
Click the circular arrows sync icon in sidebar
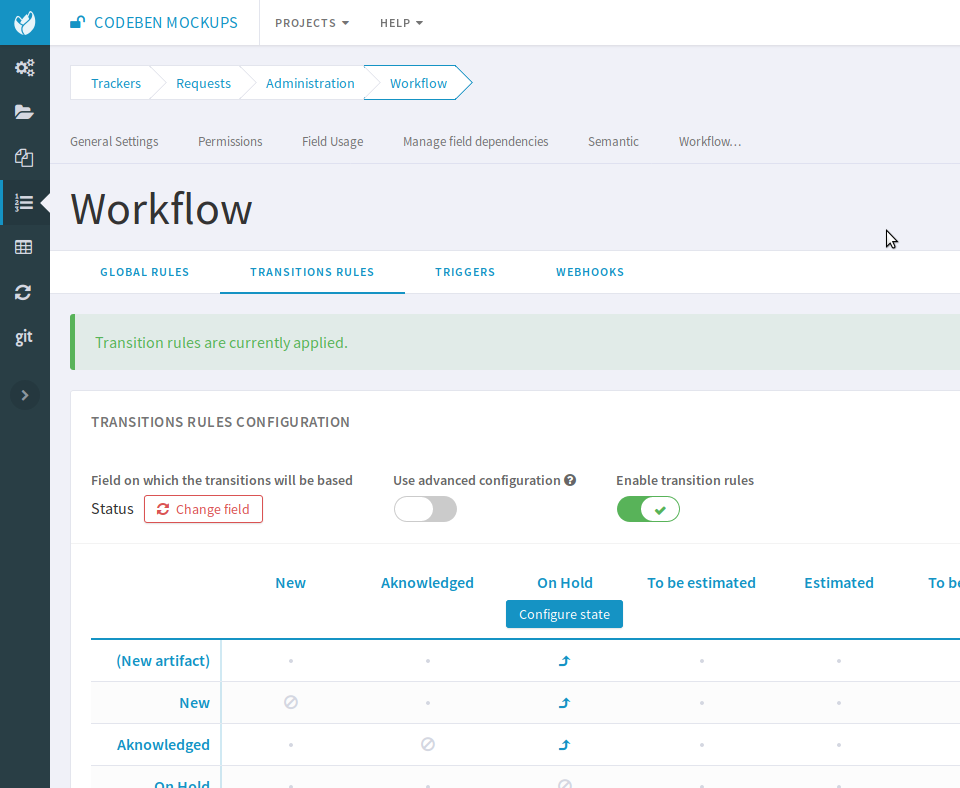tap(24, 292)
